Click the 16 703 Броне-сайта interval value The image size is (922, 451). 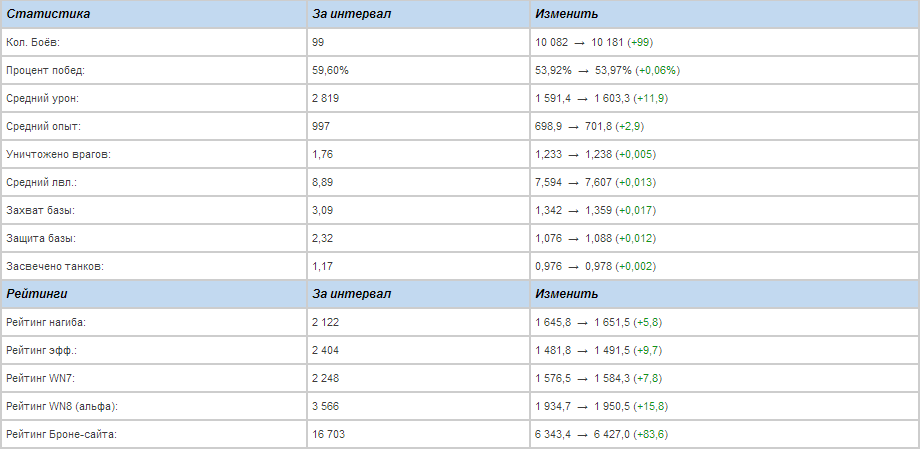click(x=330, y=434)
